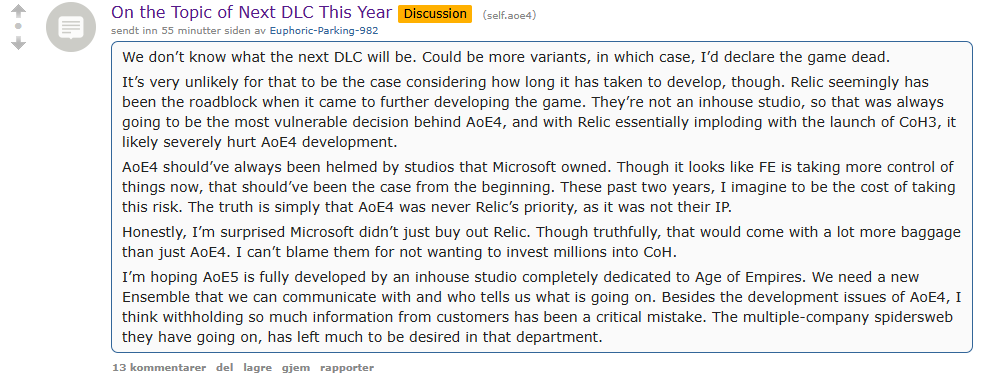Hide the post using 'gjem'

[296, 368]
